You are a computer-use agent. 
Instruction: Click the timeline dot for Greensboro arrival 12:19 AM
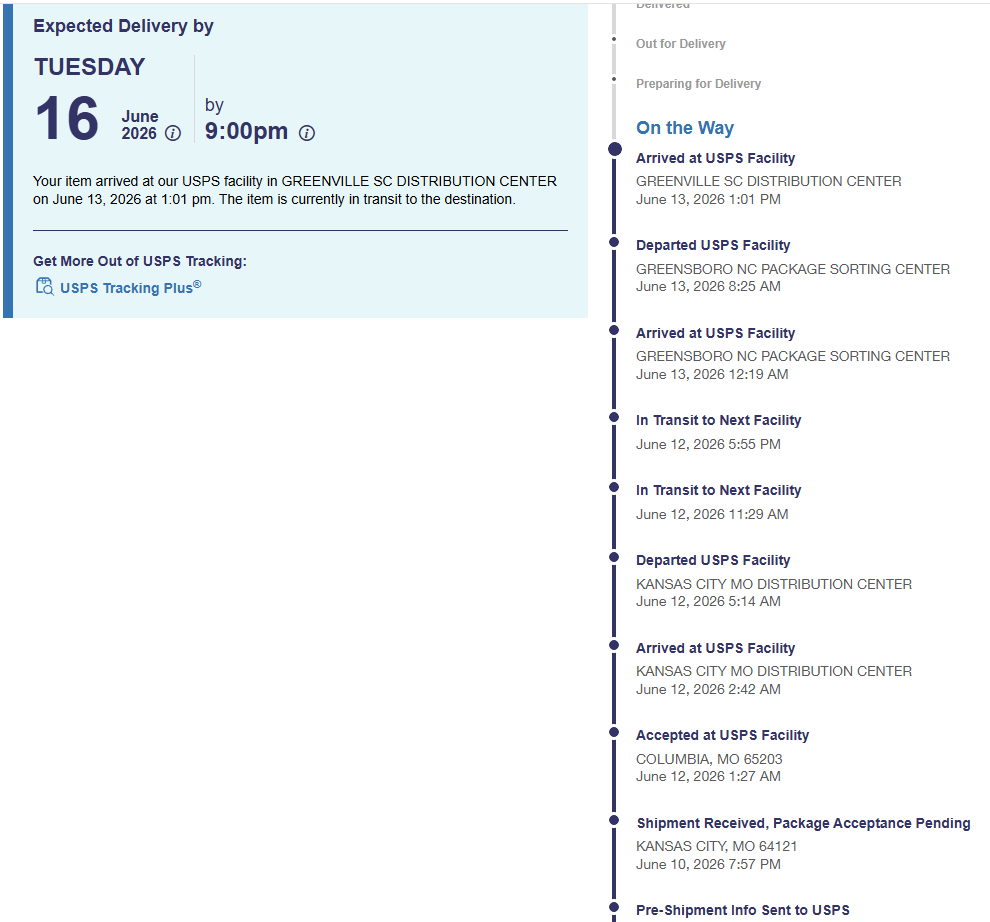point(614,330)
